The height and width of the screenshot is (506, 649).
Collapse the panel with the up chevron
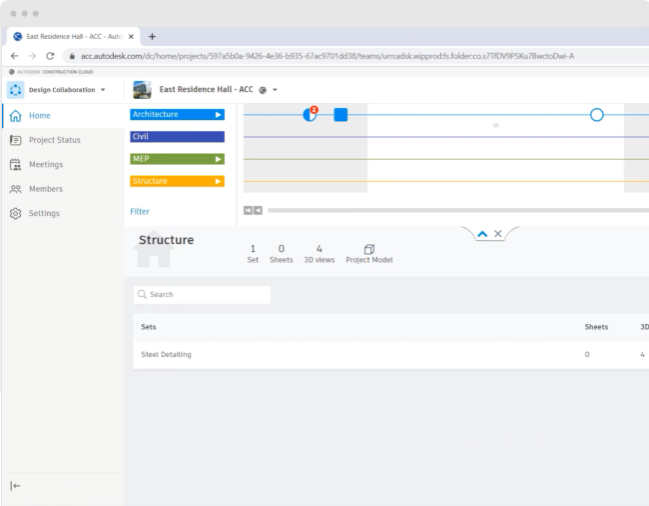tap(482, 234)
